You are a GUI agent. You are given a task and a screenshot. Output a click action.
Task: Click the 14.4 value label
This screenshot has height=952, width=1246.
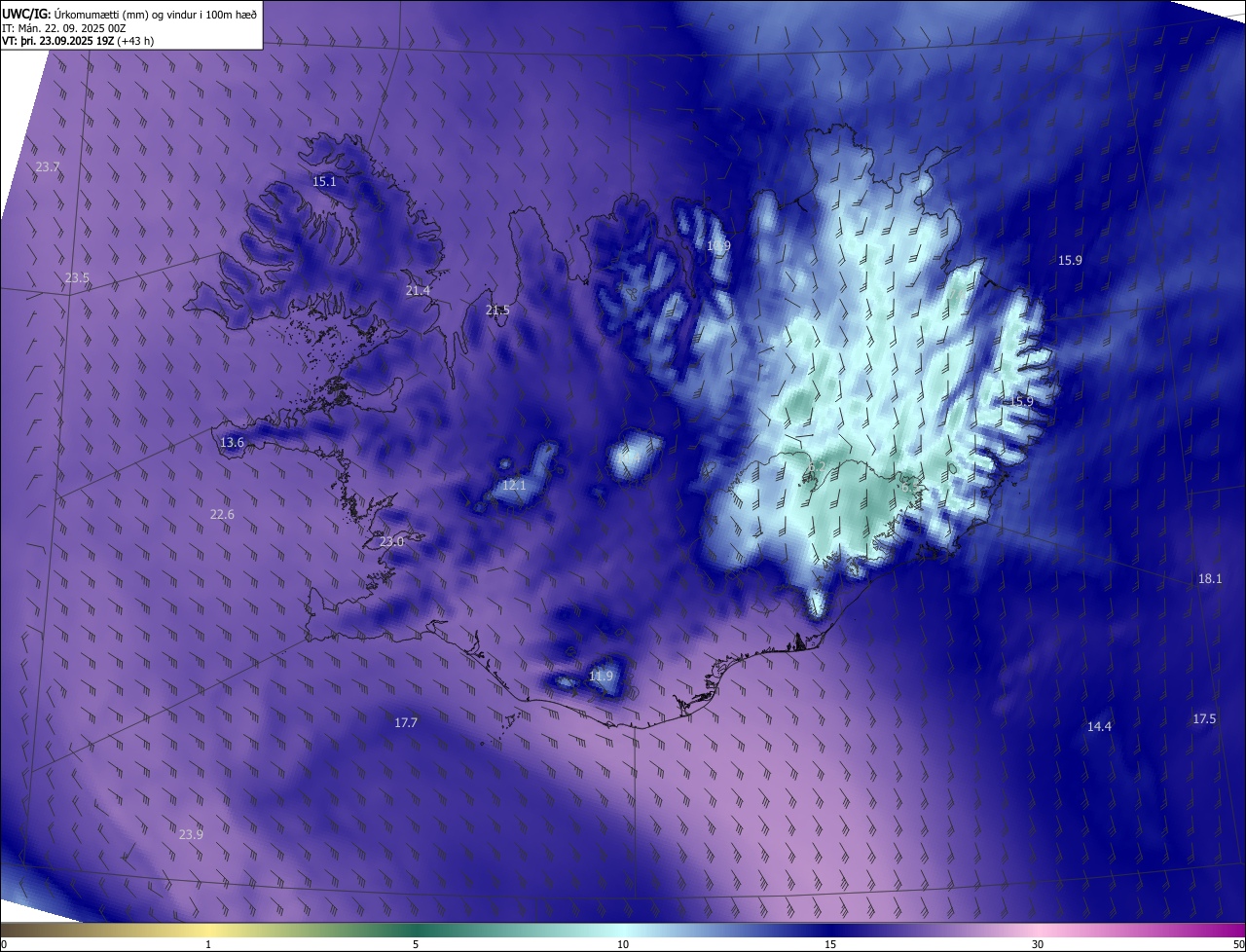(x=1099, y=727)
